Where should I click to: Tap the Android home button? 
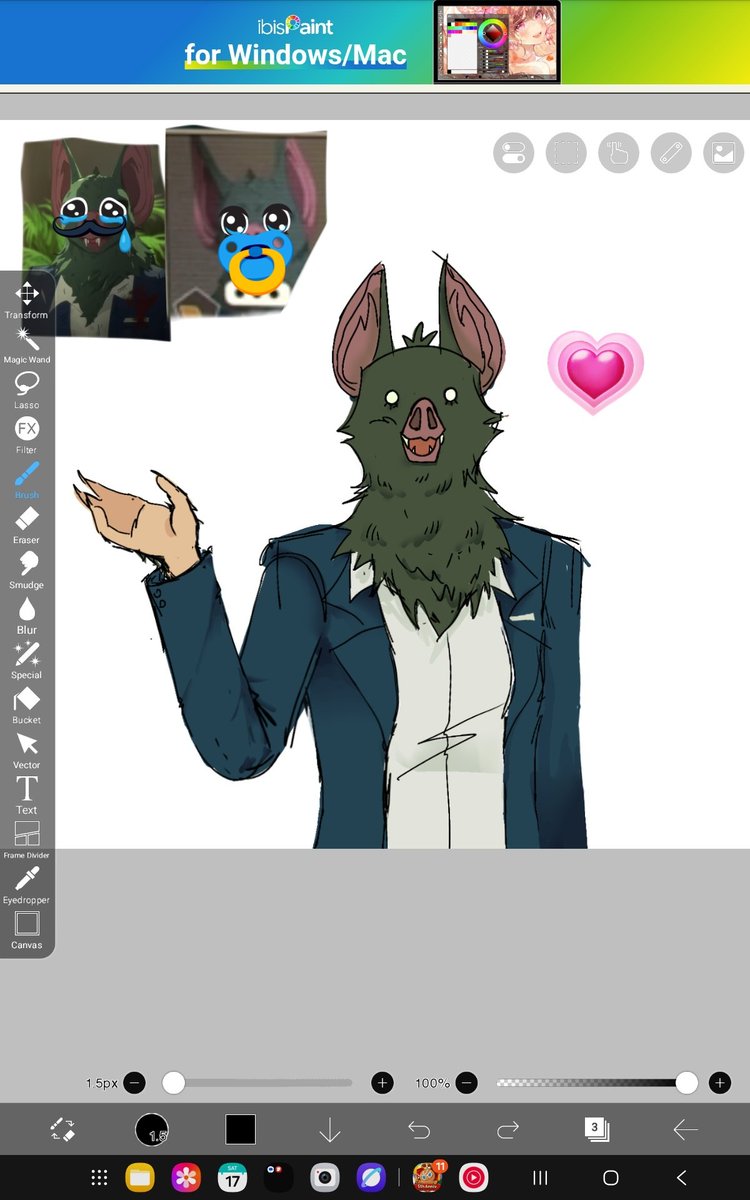point(611,1178)
